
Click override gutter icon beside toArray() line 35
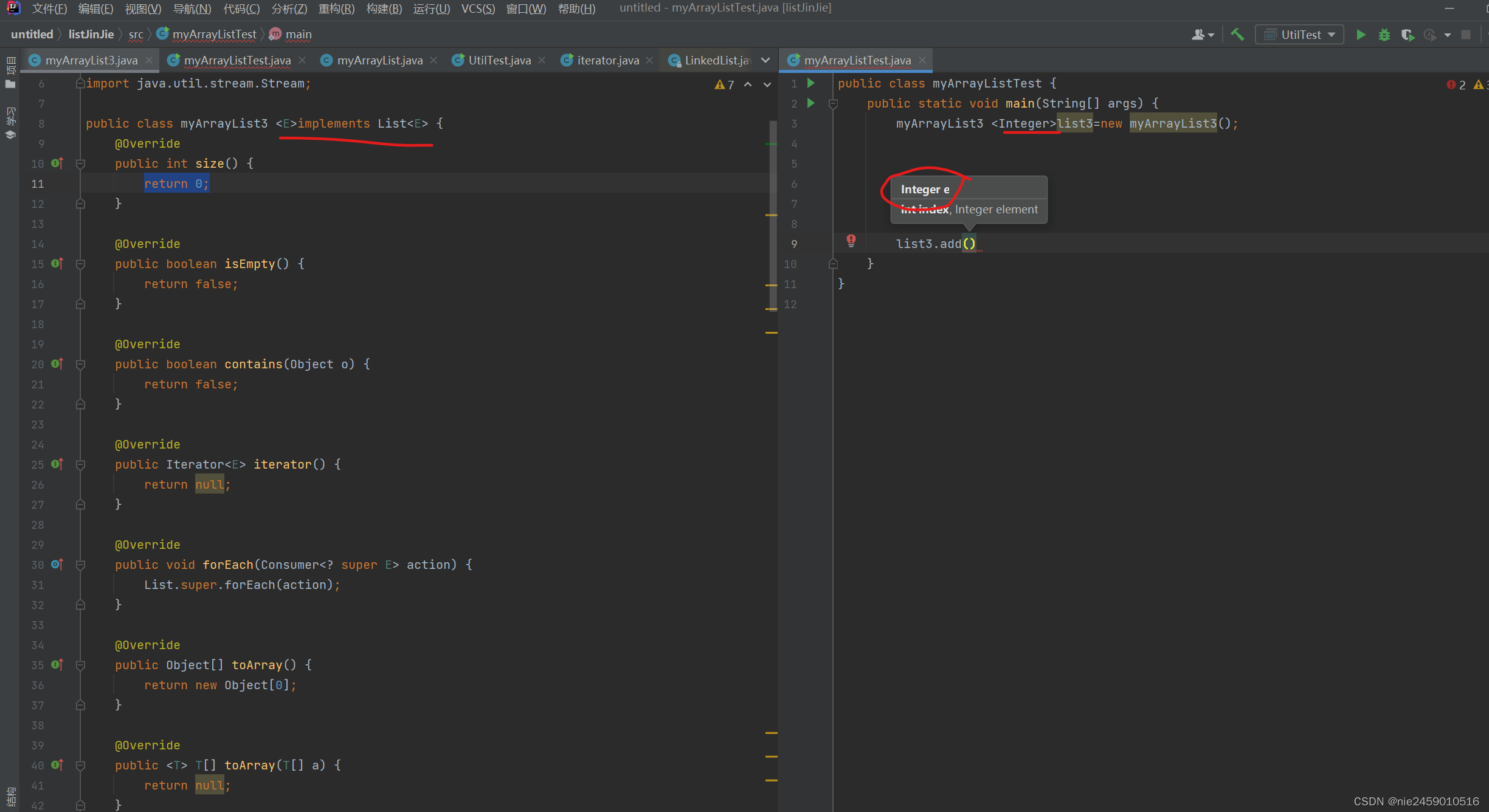point(57,664)
